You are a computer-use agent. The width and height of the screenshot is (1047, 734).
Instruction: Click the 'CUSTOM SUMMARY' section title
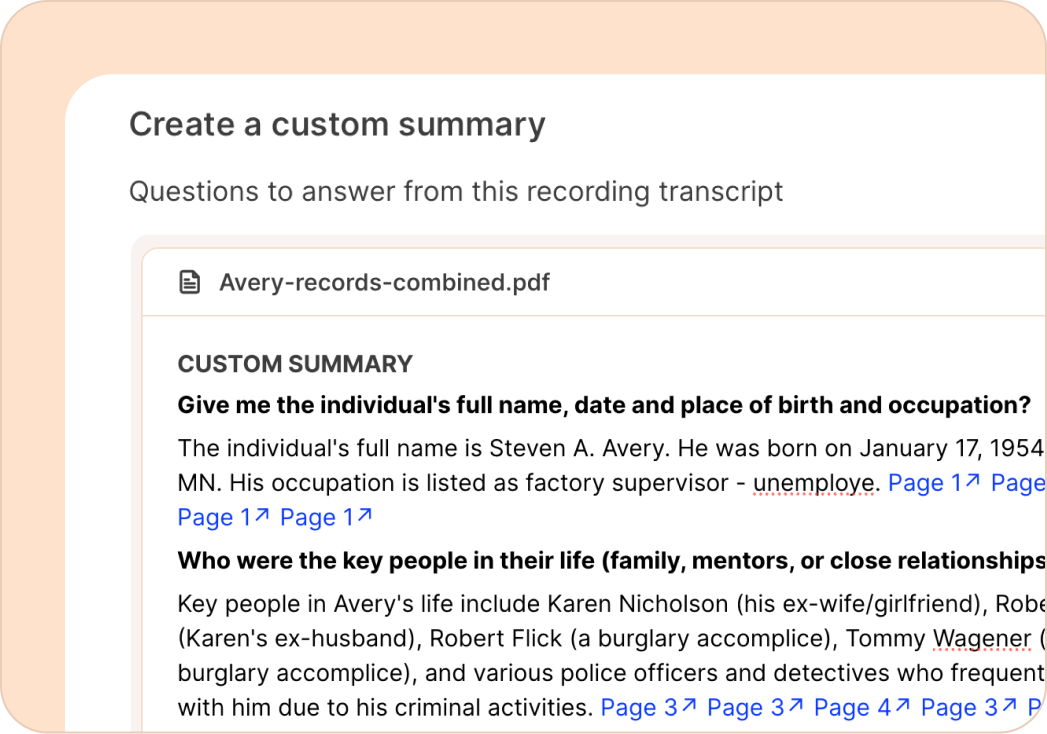[295, 364]
